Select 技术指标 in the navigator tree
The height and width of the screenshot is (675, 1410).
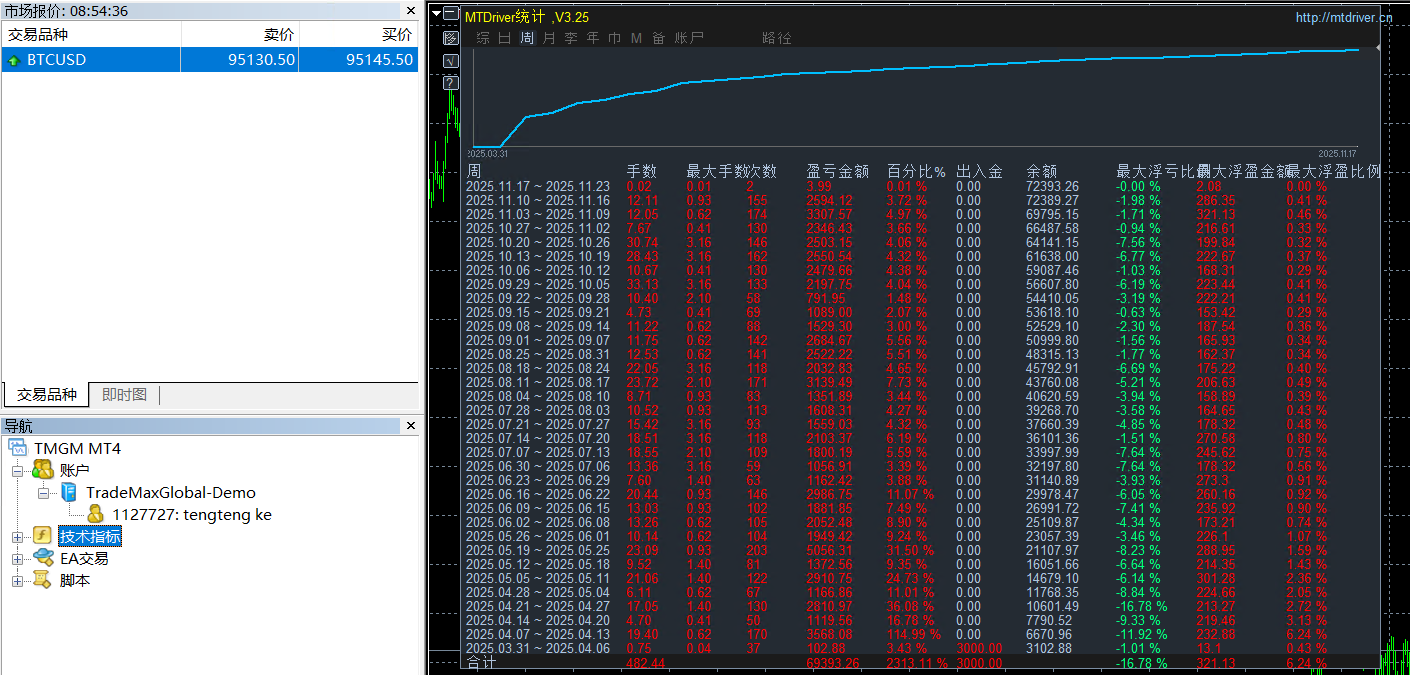click(x=90, y=536)
